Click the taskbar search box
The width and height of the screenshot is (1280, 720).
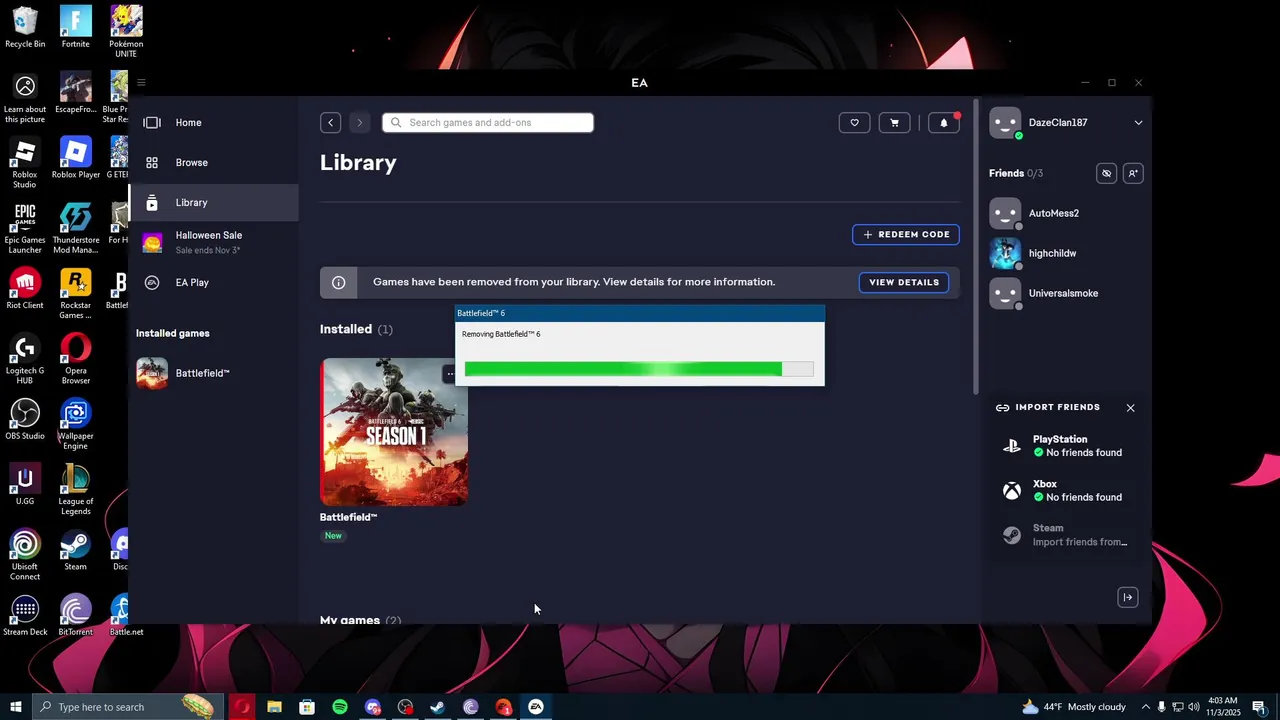pos(129,707)
